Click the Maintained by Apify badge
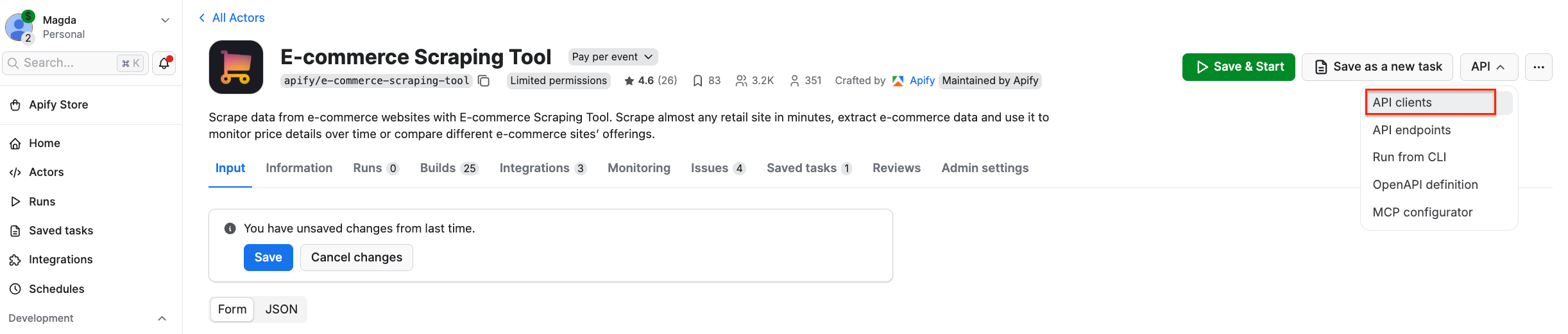1568x334 pixels. pos(990,81)
